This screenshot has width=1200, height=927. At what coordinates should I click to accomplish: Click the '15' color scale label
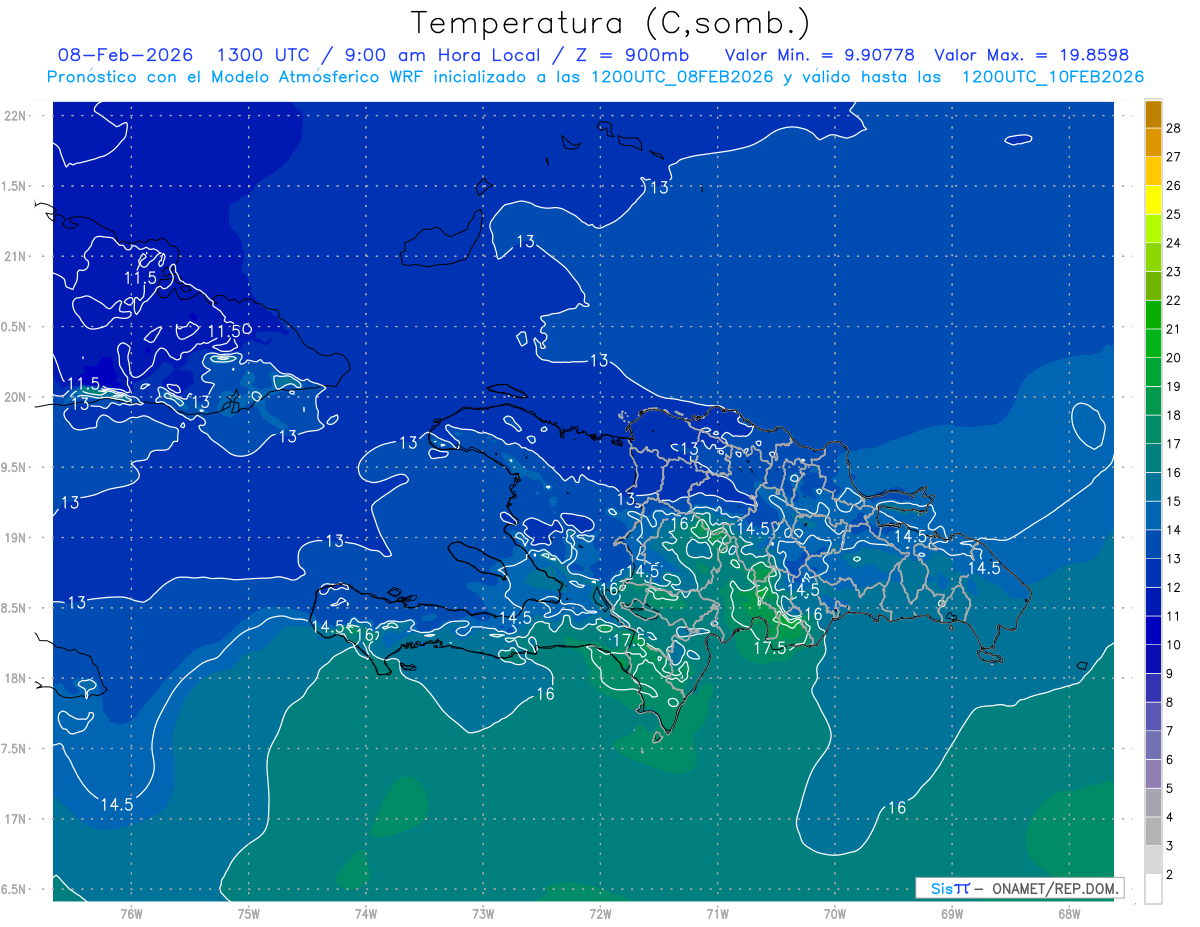coord(1174,501)
